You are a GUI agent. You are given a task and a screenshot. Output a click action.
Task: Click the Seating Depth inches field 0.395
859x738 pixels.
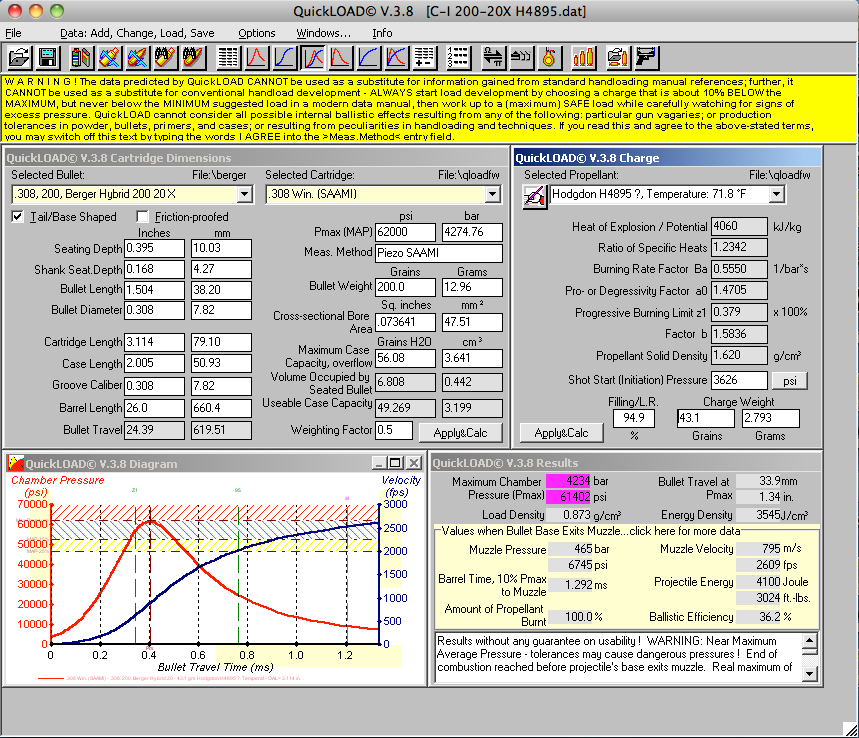click(154, 248)
